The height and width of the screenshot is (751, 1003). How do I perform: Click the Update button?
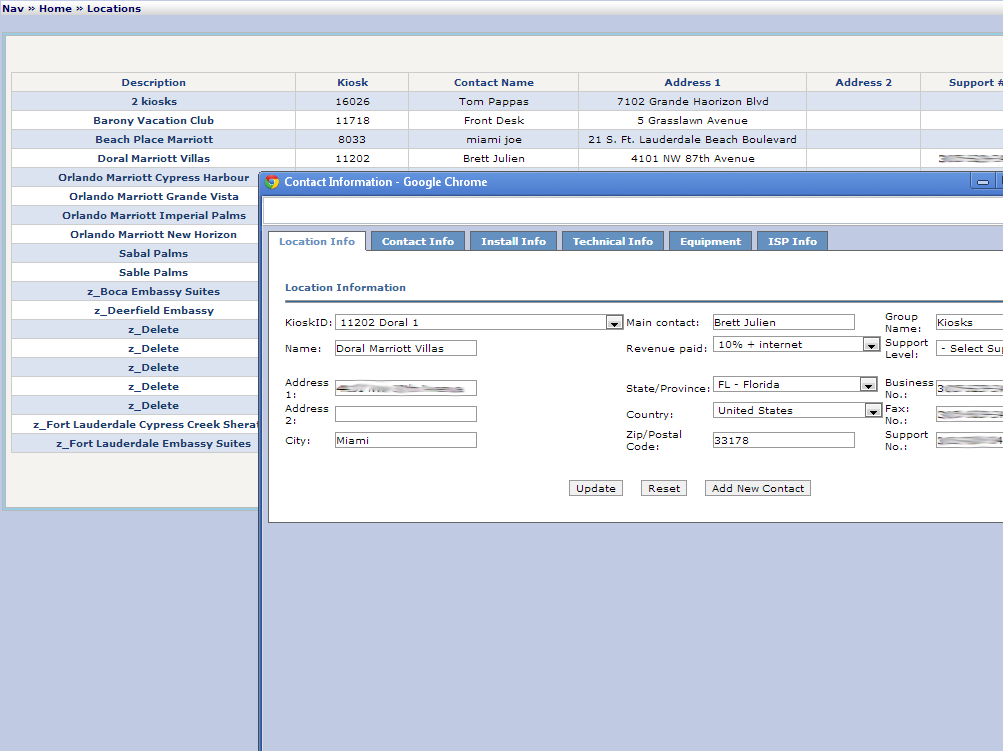(x=596, y=488)
